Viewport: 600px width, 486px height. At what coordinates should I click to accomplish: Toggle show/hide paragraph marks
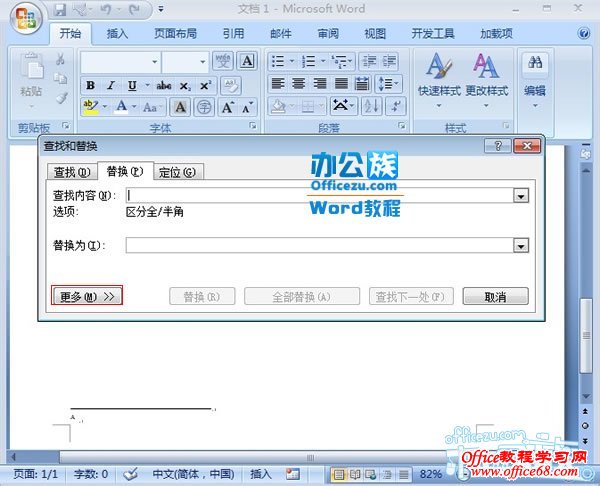pyautogui.click(x=395, y=106)
